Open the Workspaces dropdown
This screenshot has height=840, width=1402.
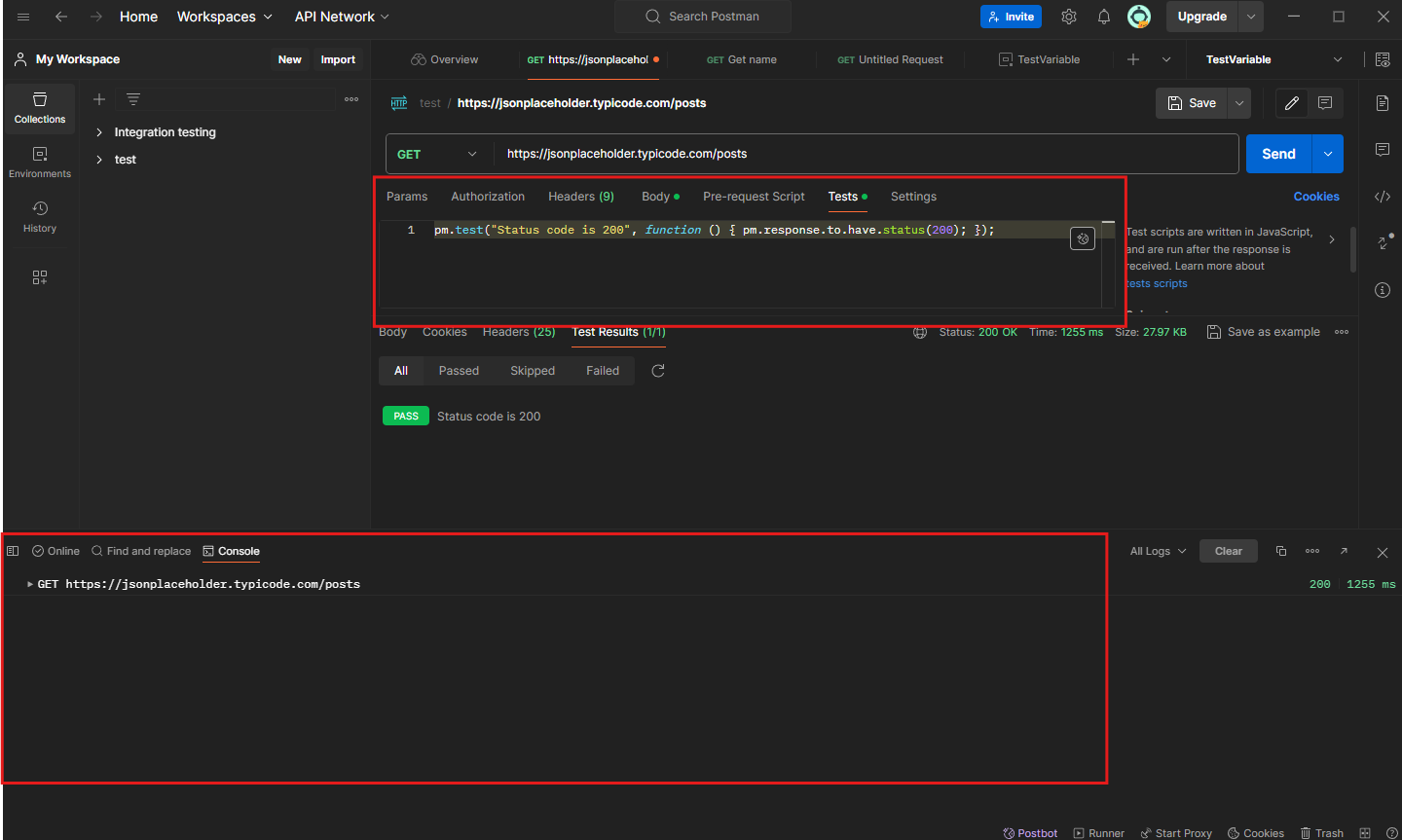point(225,17)
